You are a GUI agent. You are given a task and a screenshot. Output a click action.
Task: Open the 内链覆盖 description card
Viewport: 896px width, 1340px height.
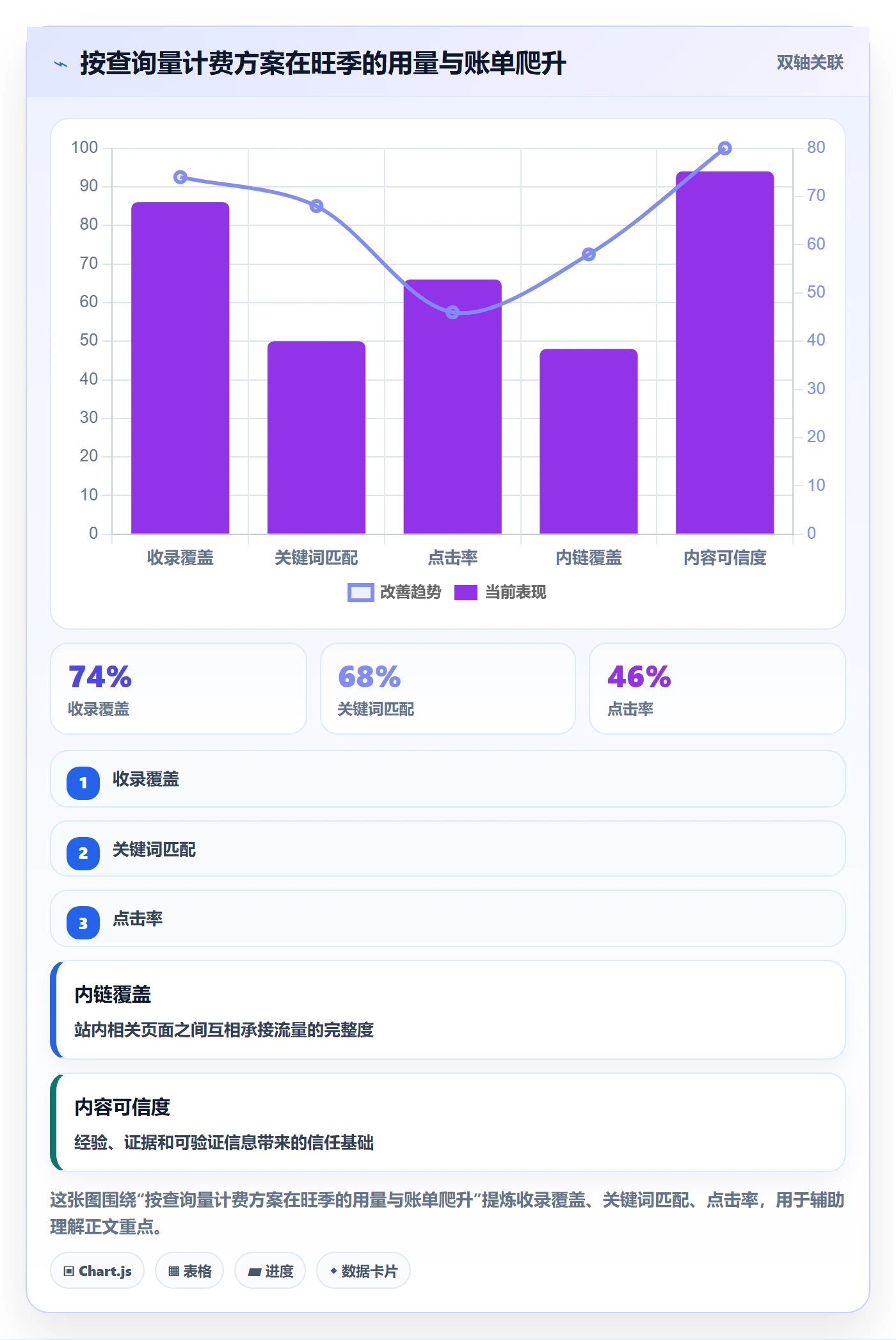tap(448, 1010)
